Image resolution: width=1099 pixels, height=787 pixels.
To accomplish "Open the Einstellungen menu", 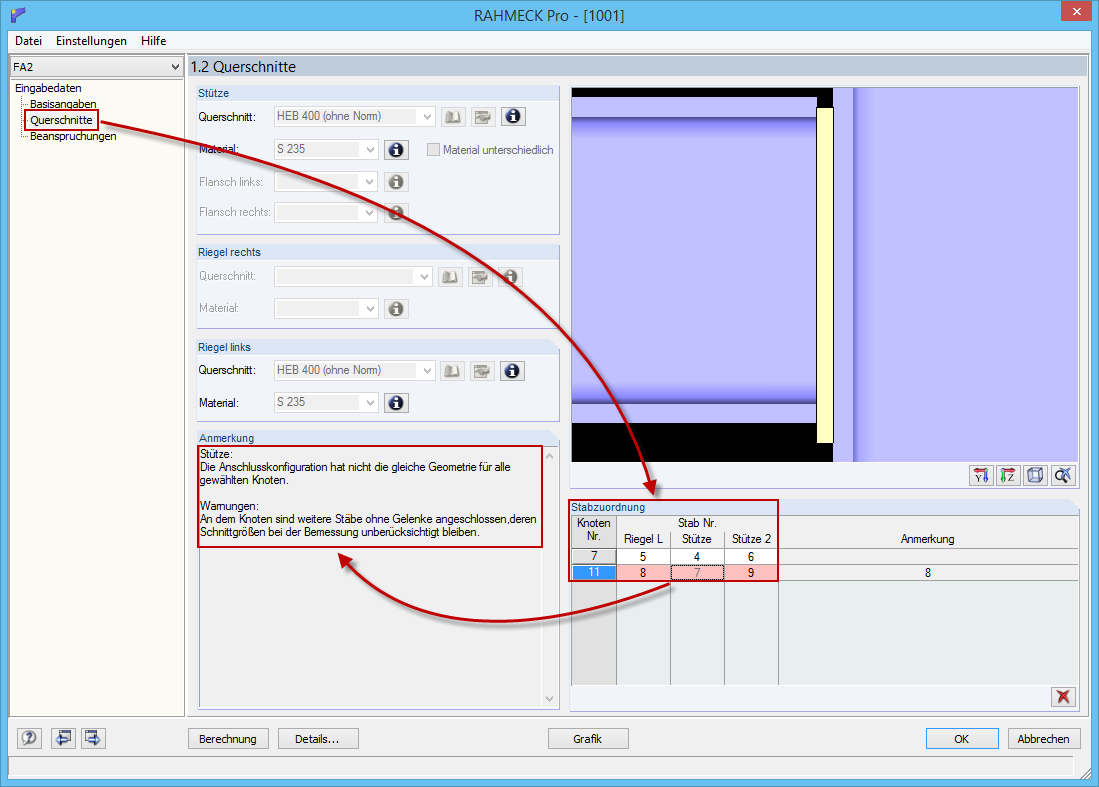I will pyautogui.click(x=91, y=41).
